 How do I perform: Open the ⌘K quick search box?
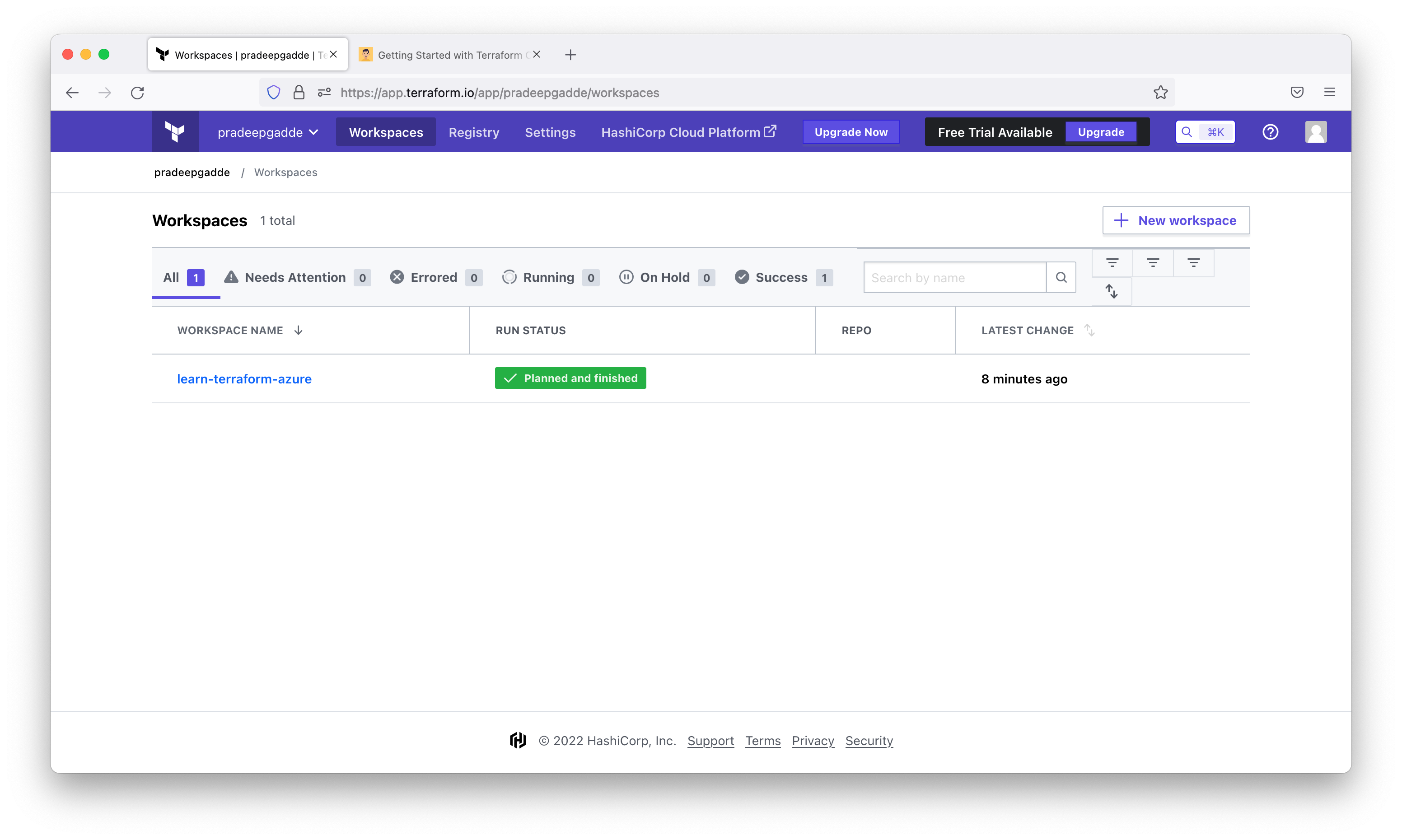tap(1205, 132)
